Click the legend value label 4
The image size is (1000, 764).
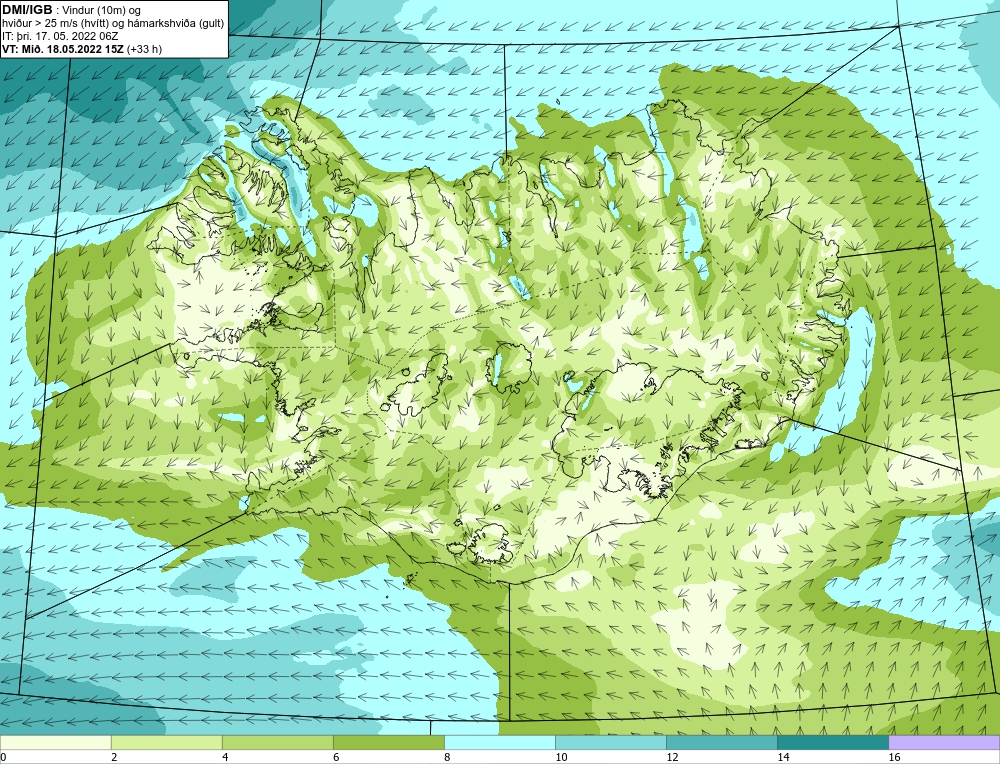[225, 757]
